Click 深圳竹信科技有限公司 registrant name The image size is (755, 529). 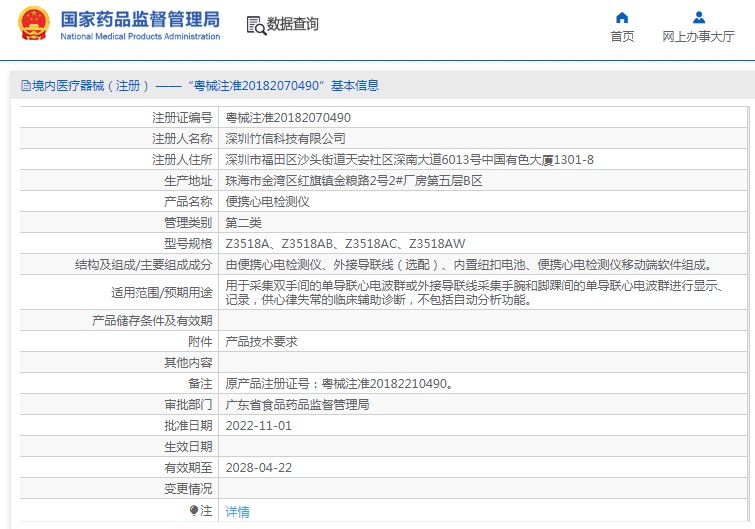[x=286, y=139]
